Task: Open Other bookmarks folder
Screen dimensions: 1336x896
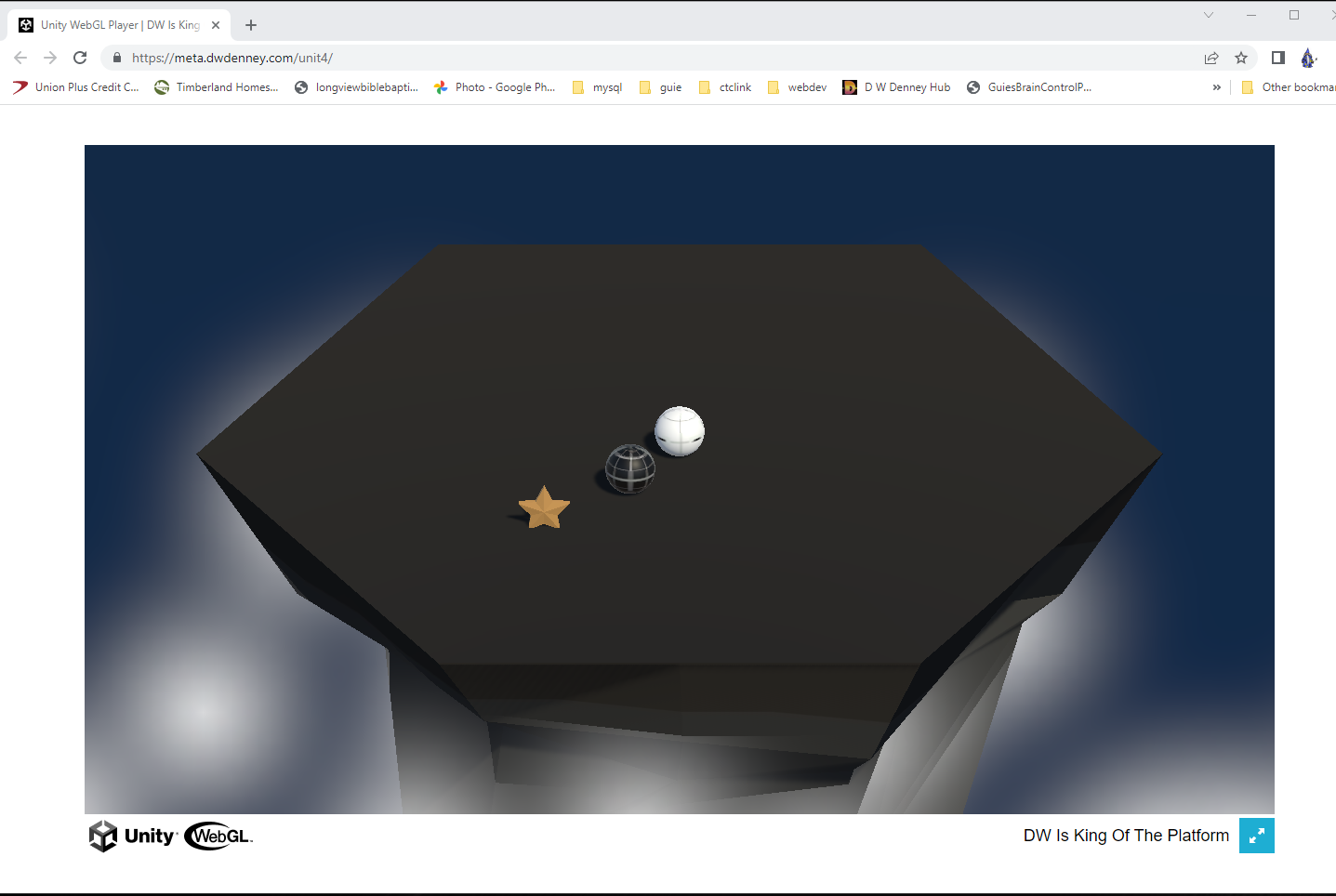Action: click(1288, 87)
